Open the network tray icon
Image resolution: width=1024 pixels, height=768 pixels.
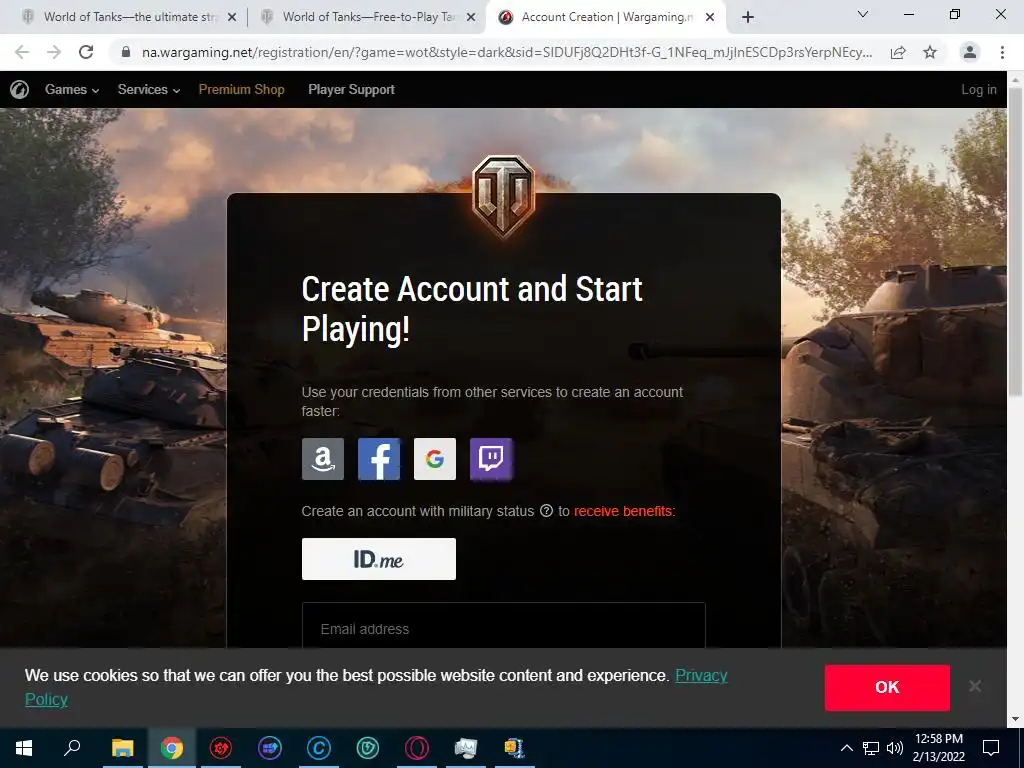click(x=871, y=748)
